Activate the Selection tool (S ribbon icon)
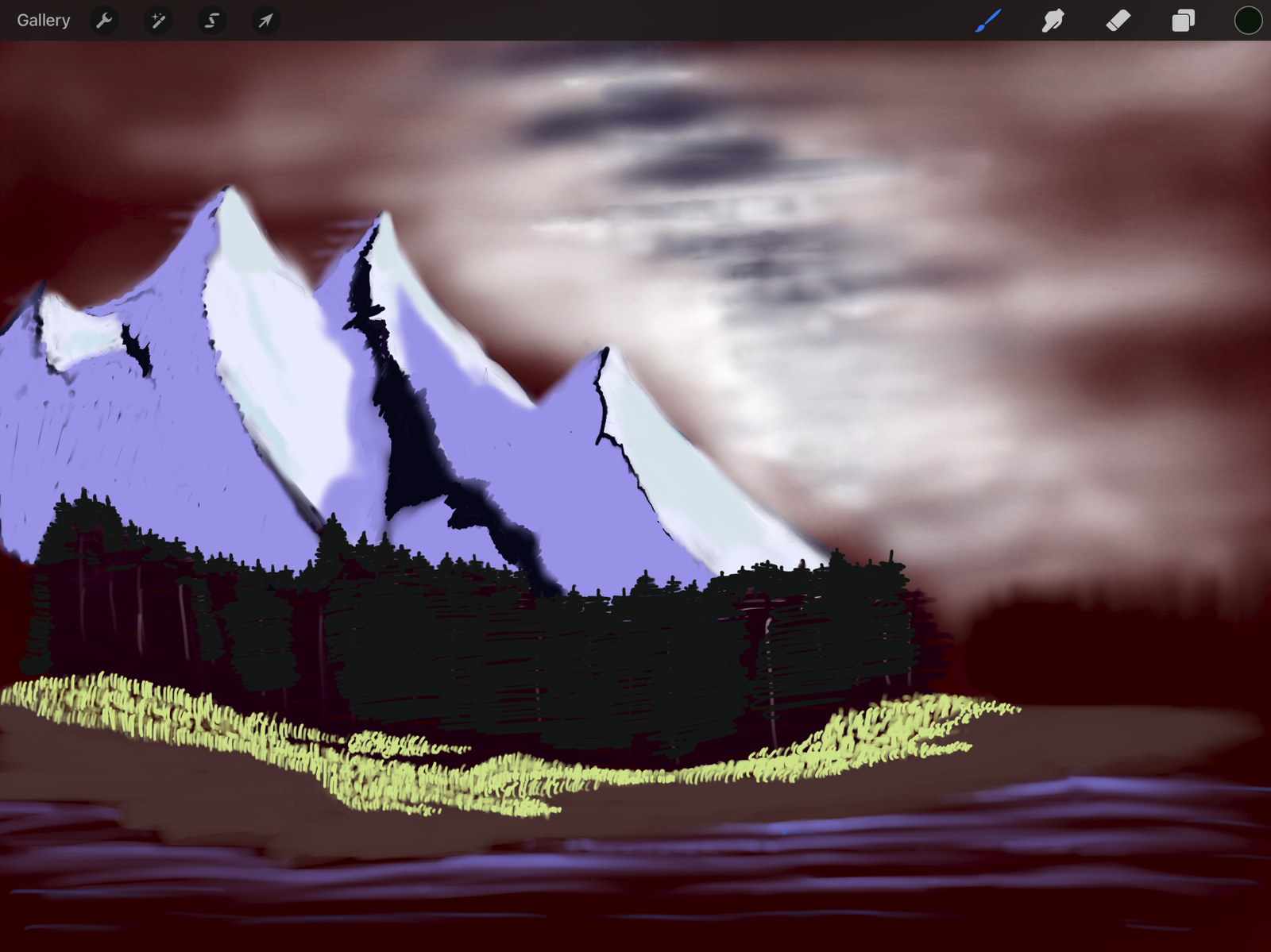Viewport: 1271px width, 952px height. [211, 21]
